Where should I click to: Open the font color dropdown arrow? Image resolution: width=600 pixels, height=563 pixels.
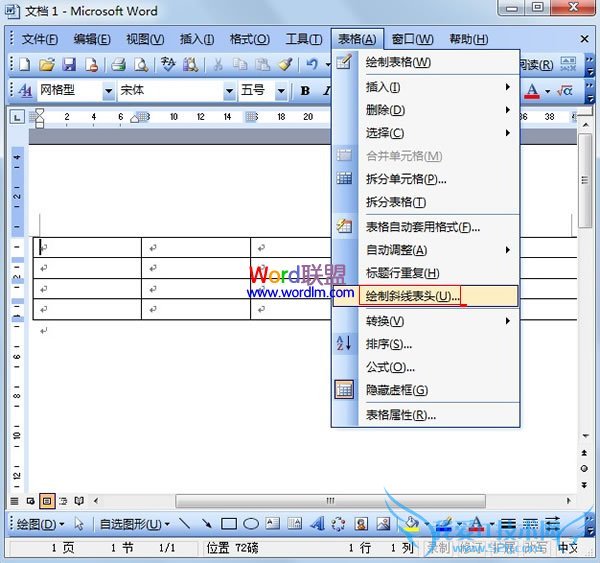(548, 91)
